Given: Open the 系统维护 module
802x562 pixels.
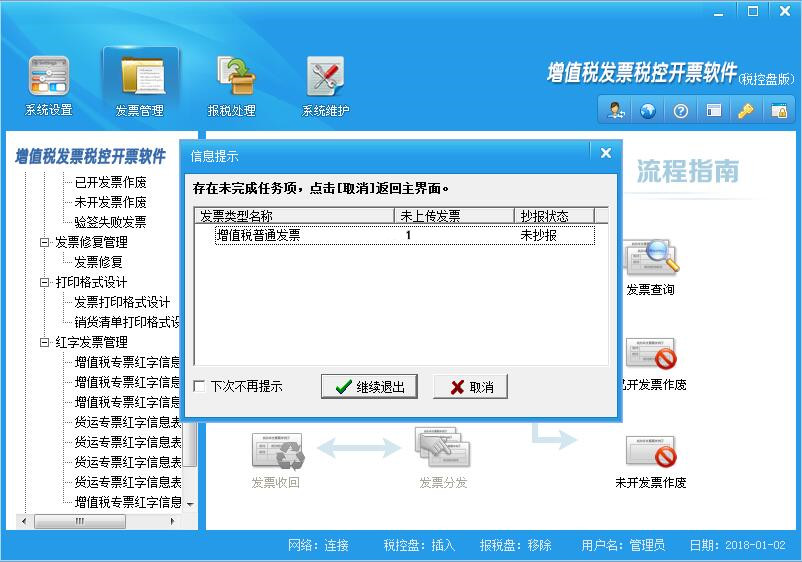Looking at the screenshot, I should coord(325,86).
